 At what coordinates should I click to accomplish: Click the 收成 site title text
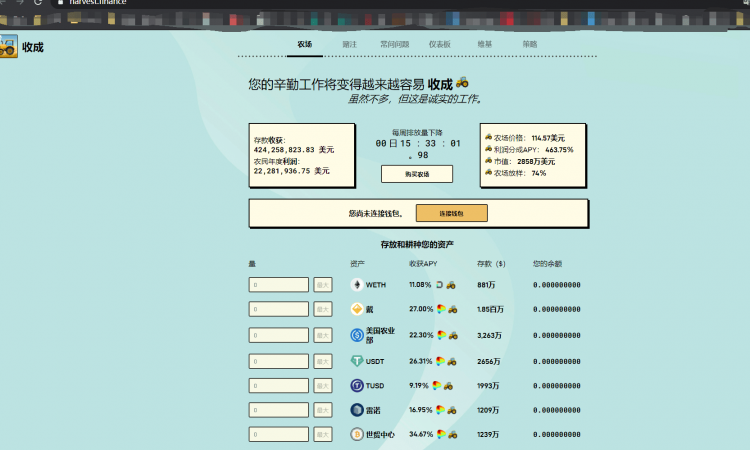[x=33, y=47]
